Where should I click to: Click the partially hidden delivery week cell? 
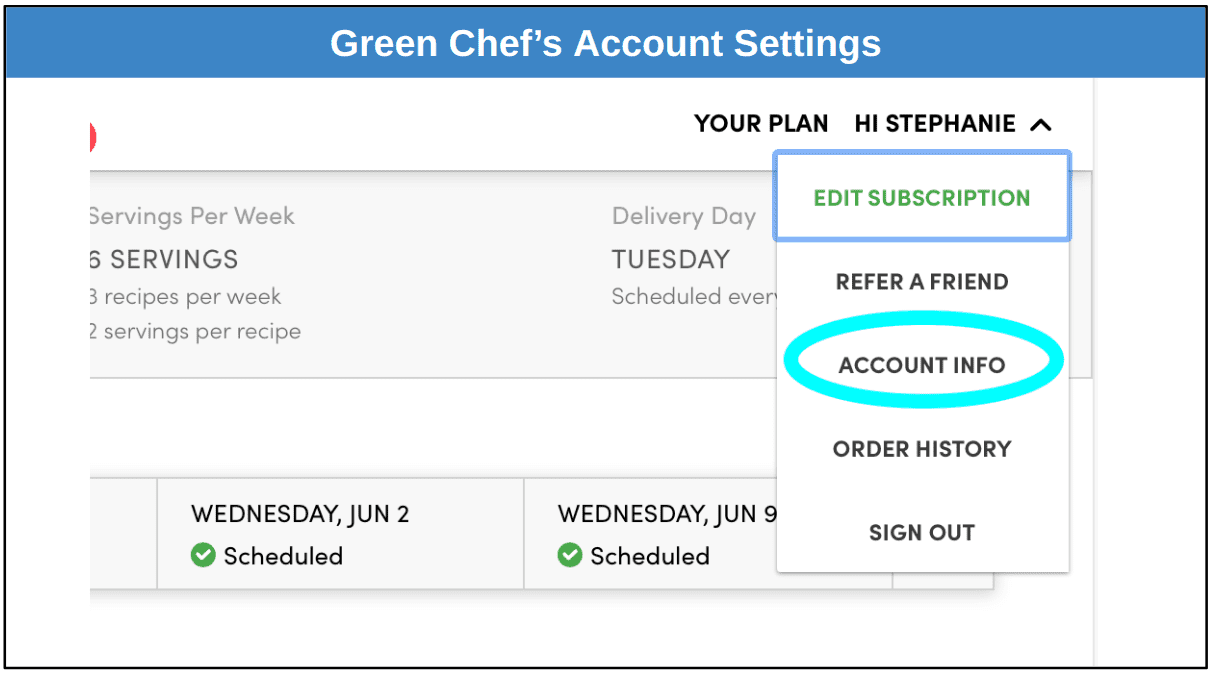[x=123, y=533]
